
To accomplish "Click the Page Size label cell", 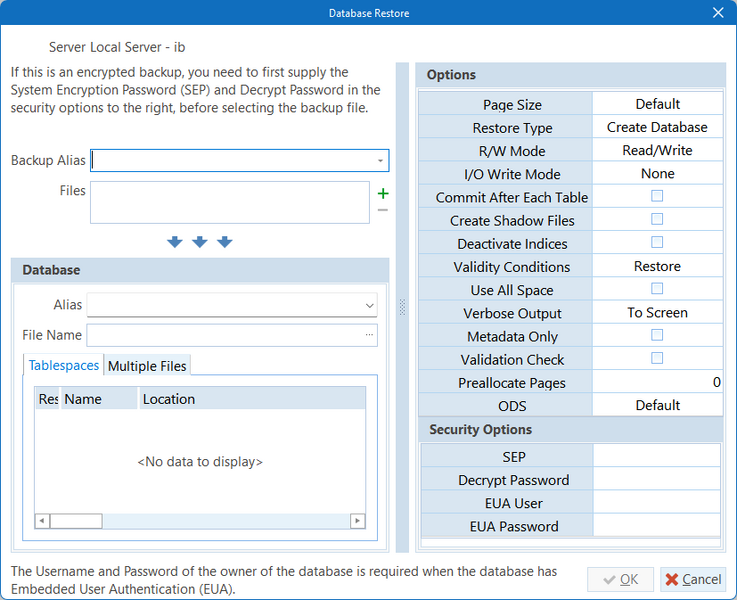I will point(505,104).
